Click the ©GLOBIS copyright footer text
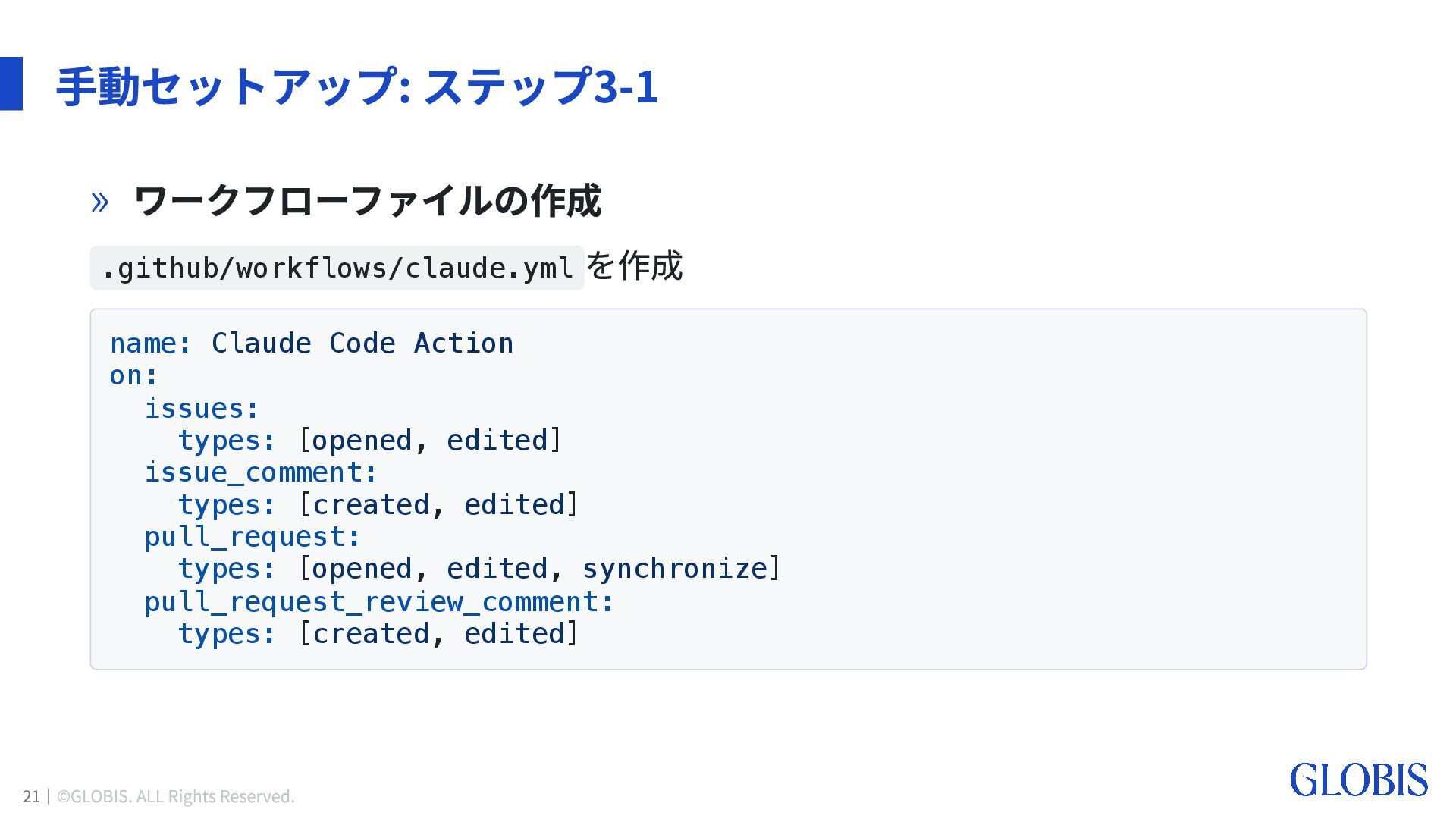1456x819 pixels. 176,796
